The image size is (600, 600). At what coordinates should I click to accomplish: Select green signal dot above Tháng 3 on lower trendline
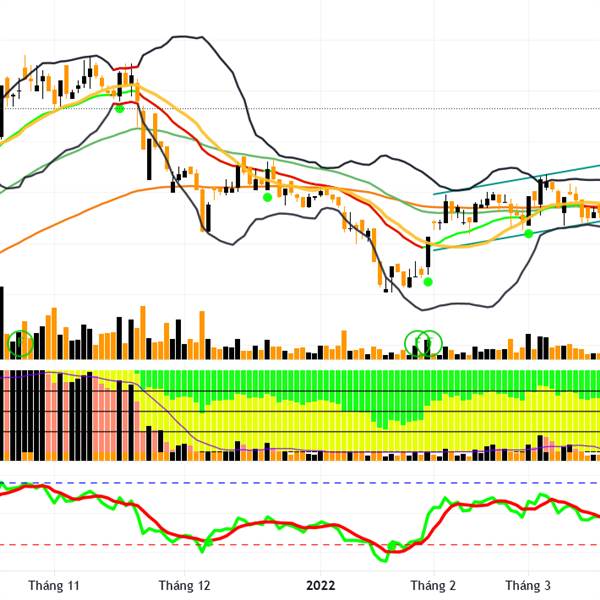click(528, 233)
